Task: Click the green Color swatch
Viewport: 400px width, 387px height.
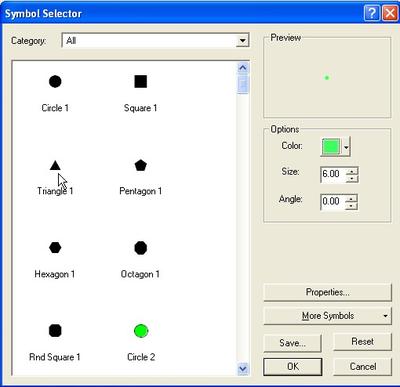Action: tap(331, 147)
